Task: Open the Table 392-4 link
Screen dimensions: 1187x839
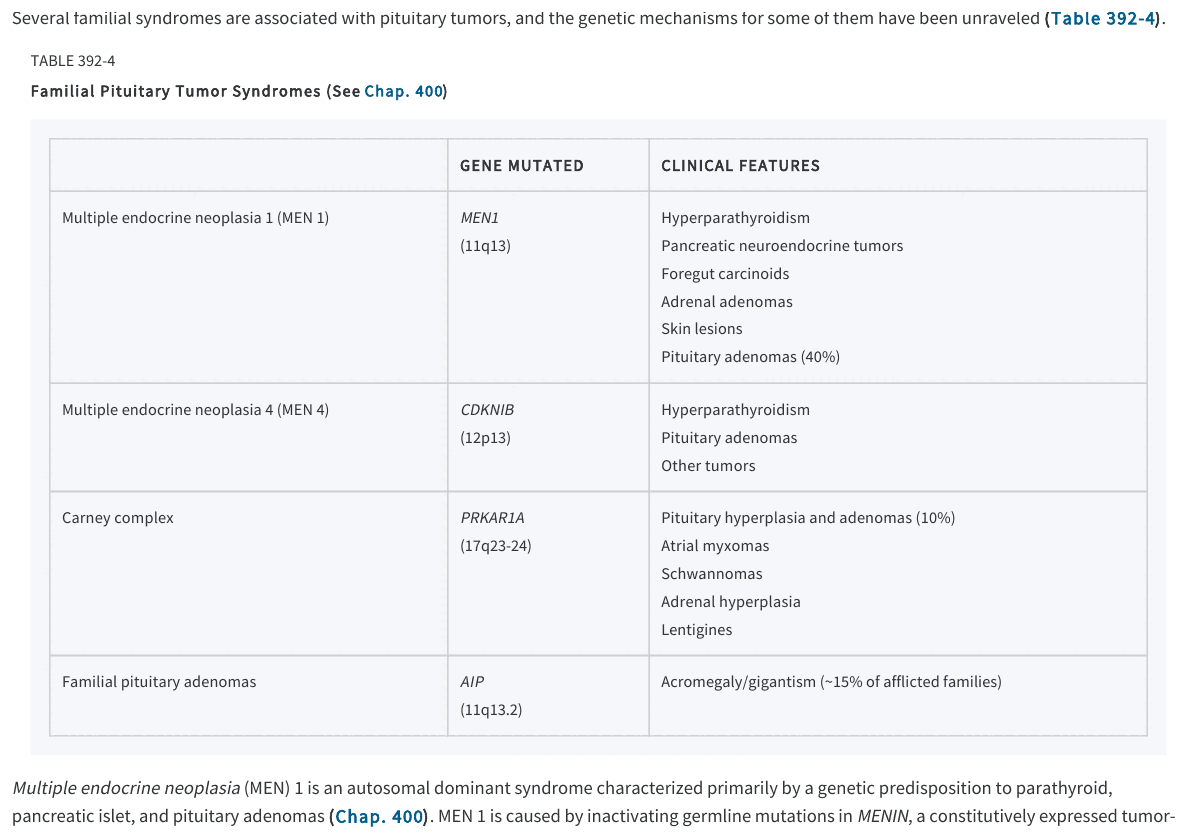Action: 1104,18
